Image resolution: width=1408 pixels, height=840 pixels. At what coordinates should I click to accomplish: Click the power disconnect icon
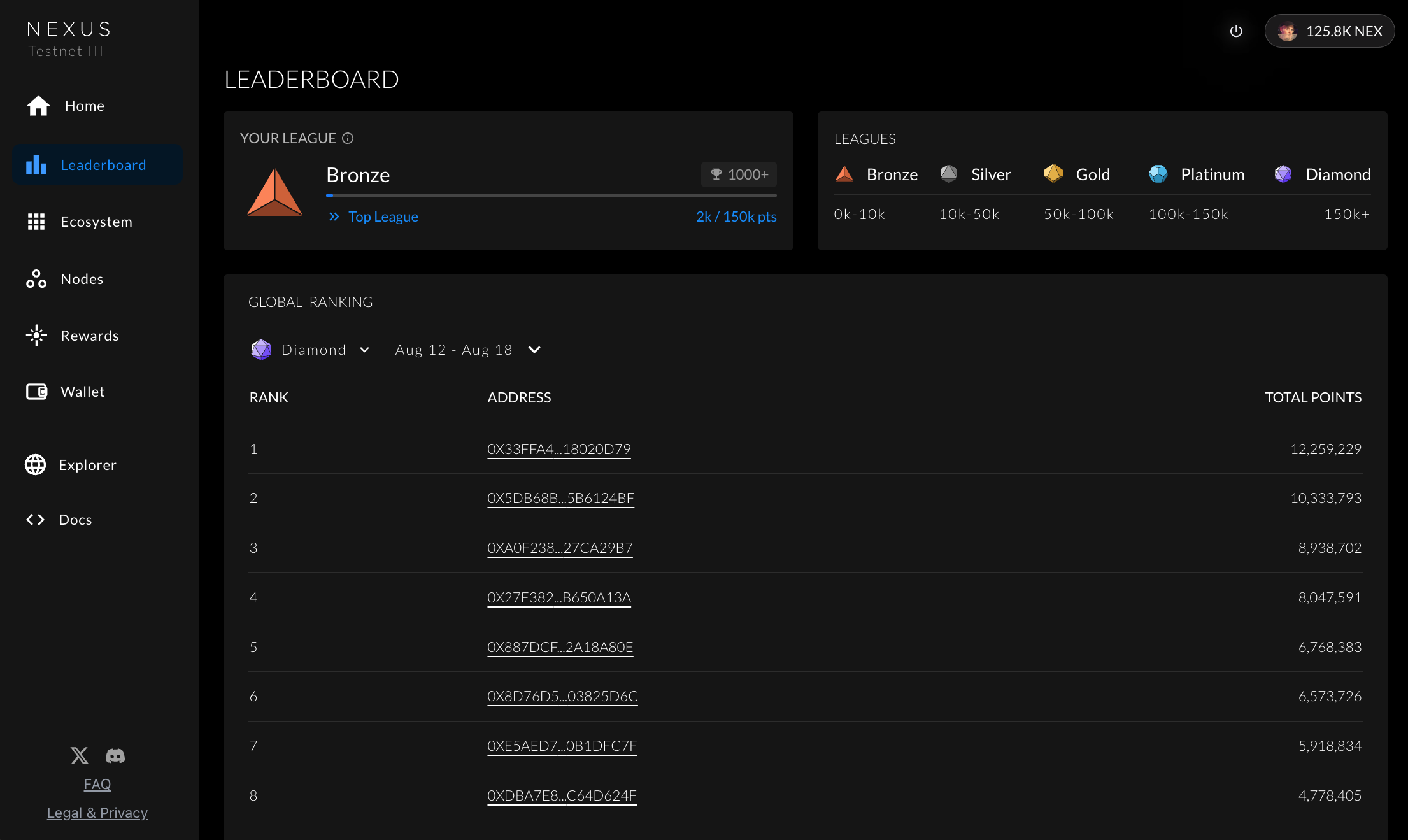(x=1235, y=31)
